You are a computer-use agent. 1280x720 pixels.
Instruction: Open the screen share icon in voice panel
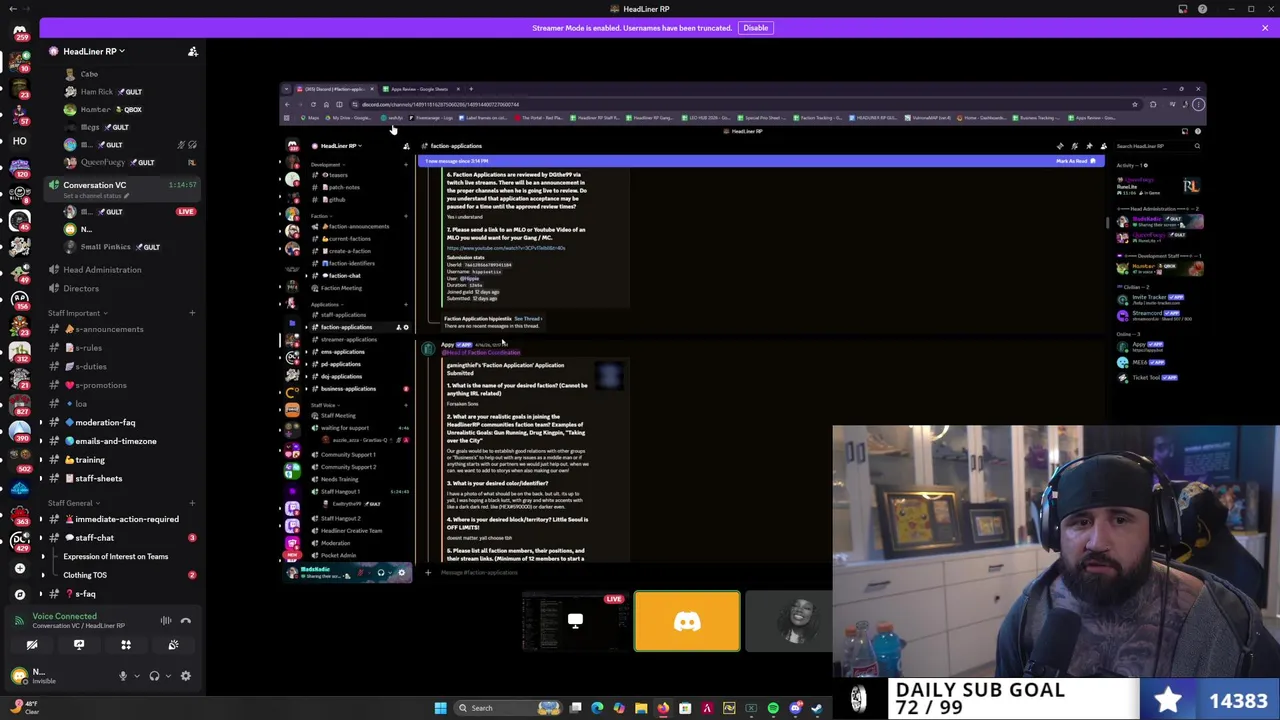pos(79,645)
